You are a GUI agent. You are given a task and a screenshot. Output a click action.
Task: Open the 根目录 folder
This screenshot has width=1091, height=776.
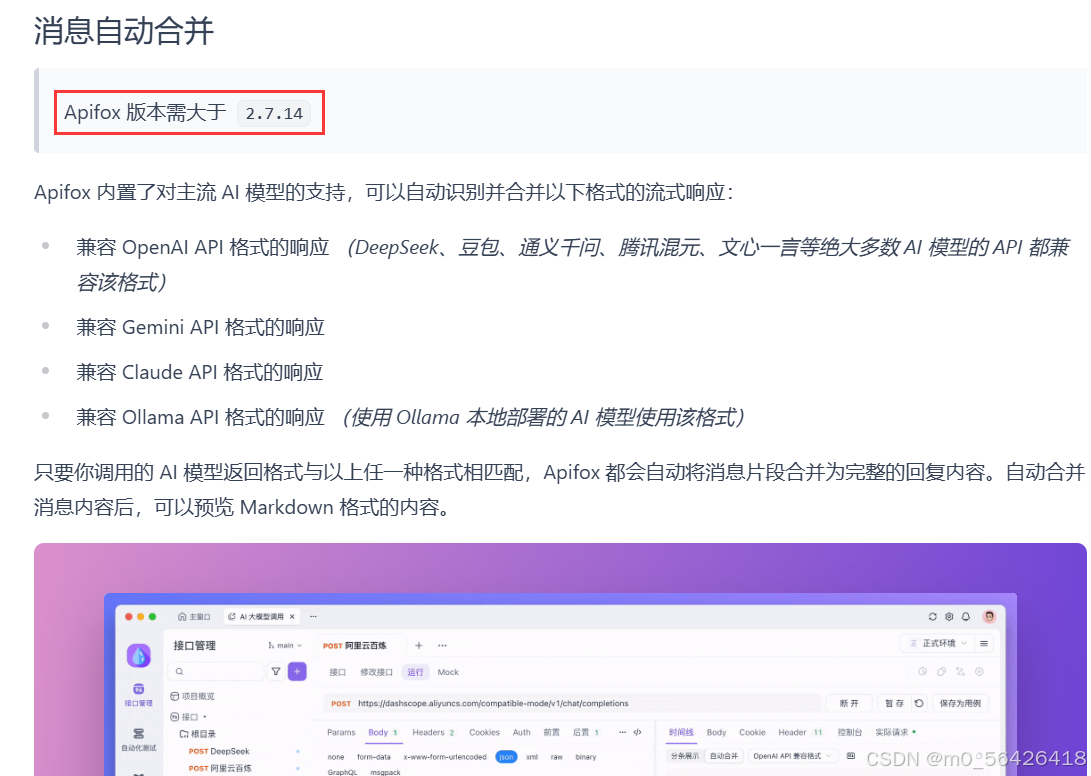198,734
